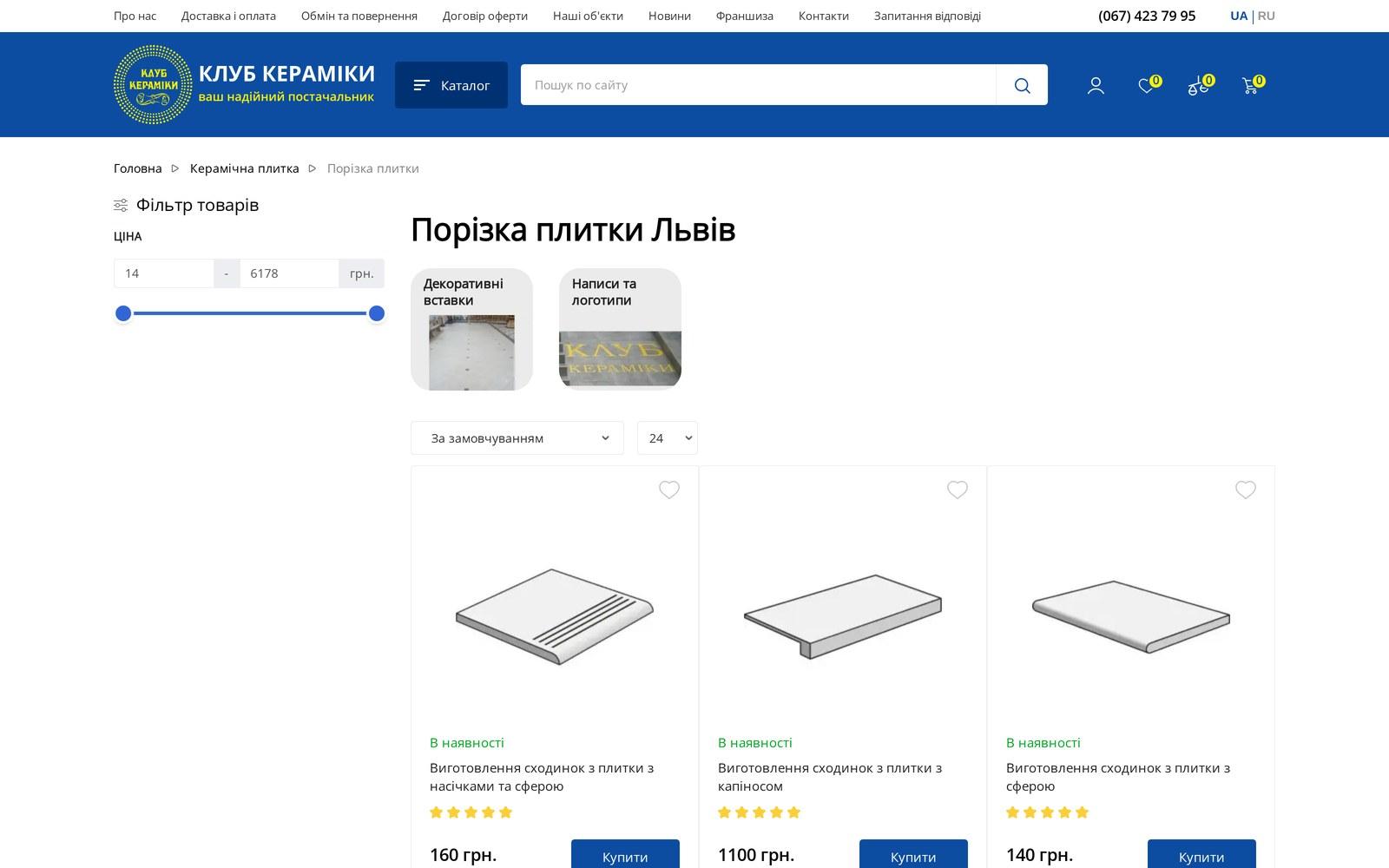Focus the maximum price field showing 6178

point(289,273)
